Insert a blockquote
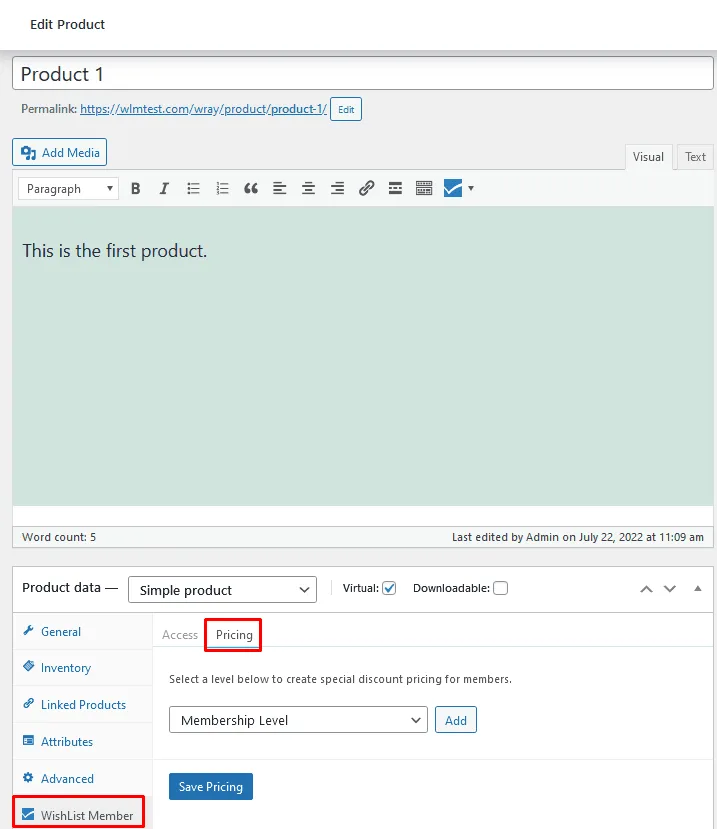The height and width of the screenshot is (829, 717). tap(251, 188)
